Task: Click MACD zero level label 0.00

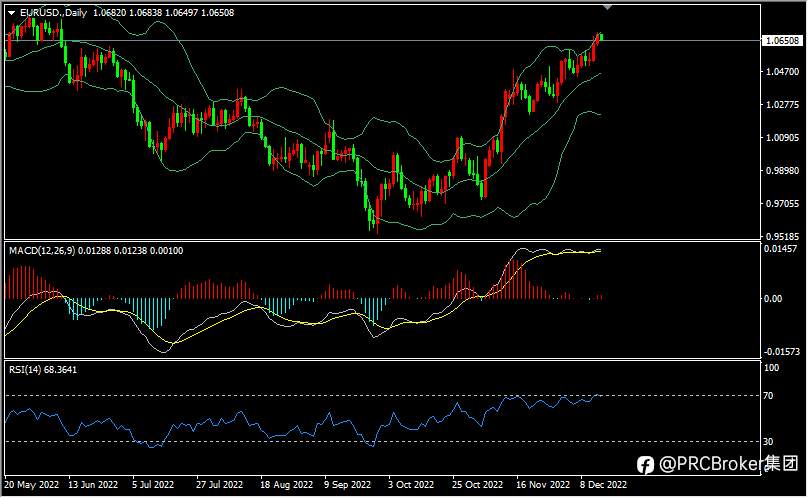Action: [x=773, y=298]
